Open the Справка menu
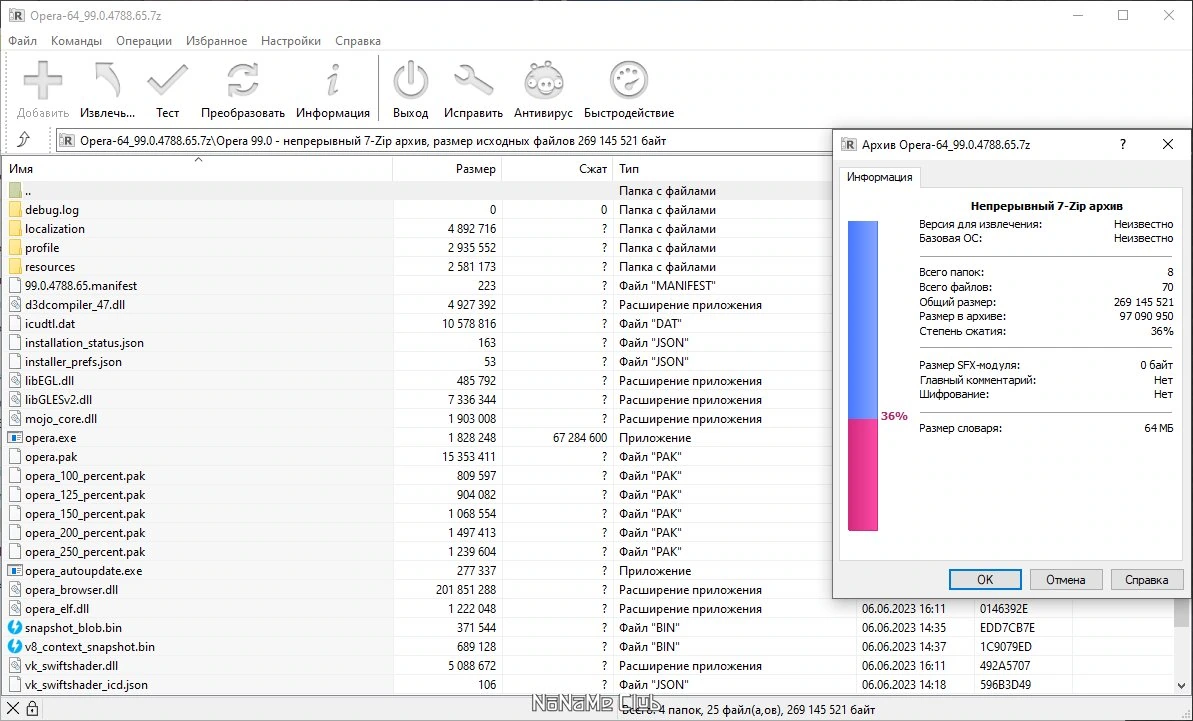The width and height of the screenshot is (1193, 721). click(358, 41)
